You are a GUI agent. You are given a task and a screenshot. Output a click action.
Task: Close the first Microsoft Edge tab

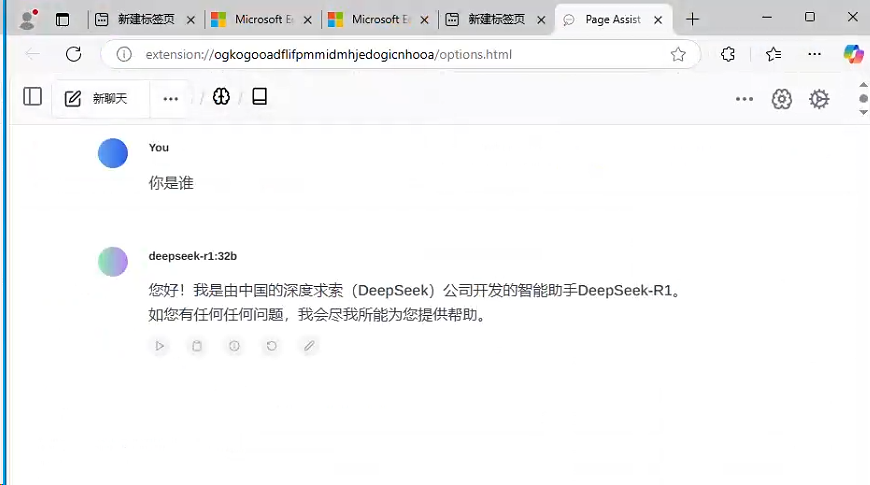coord(308,20)
